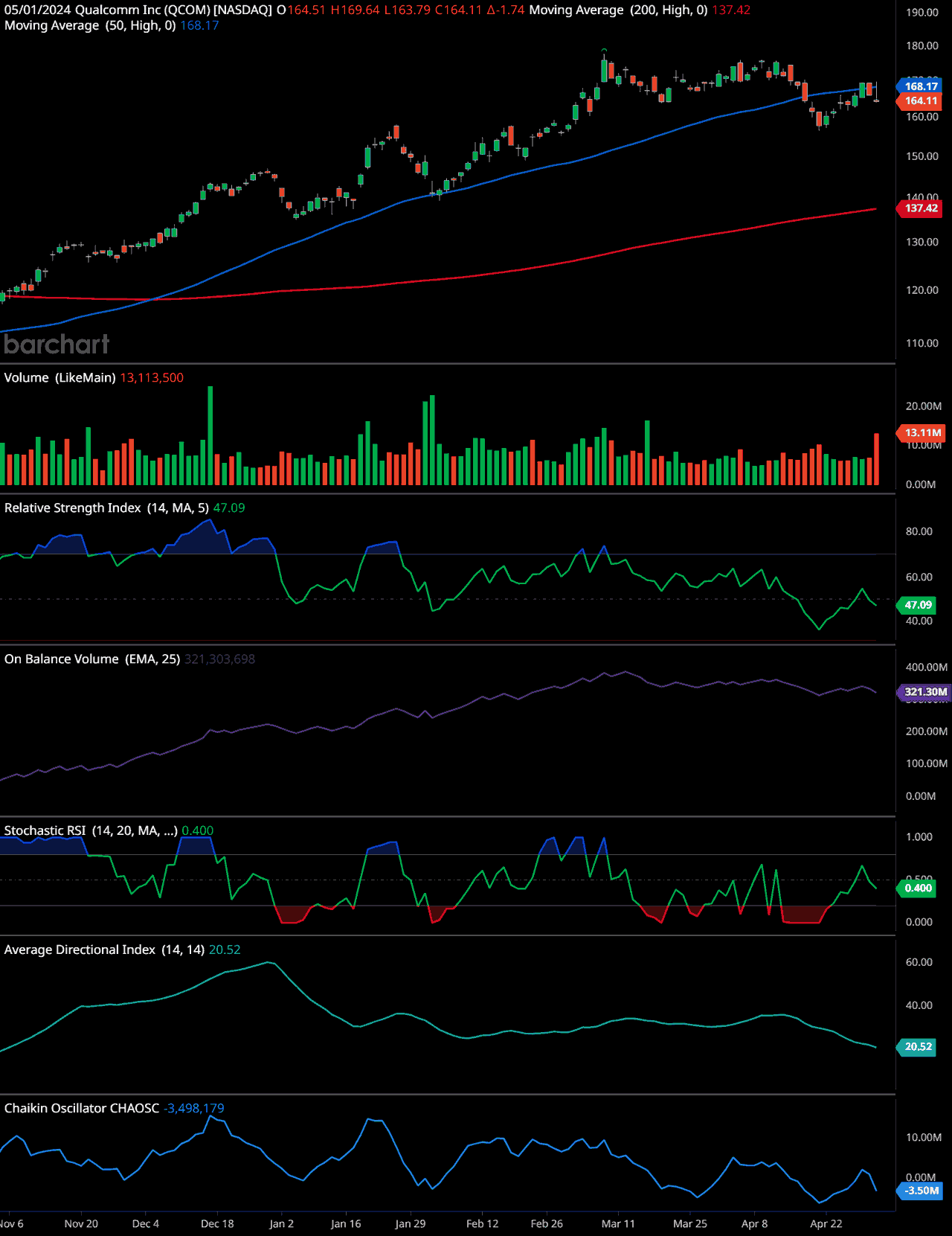Click the volume value 13,113,500

pyautogui.click(x=152, y=377)
